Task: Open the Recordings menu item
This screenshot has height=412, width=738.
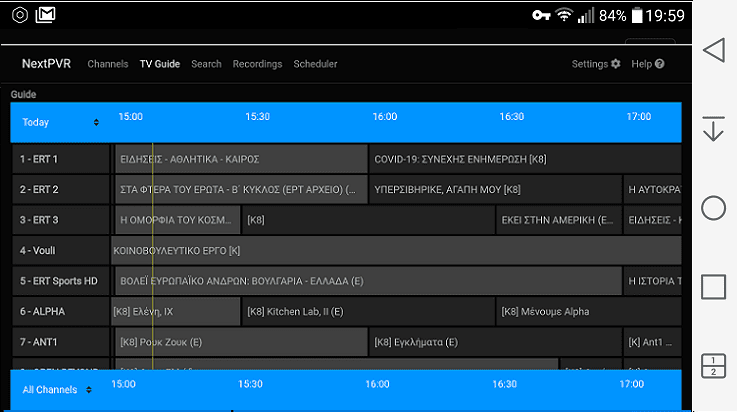Action: coord(257,64)
